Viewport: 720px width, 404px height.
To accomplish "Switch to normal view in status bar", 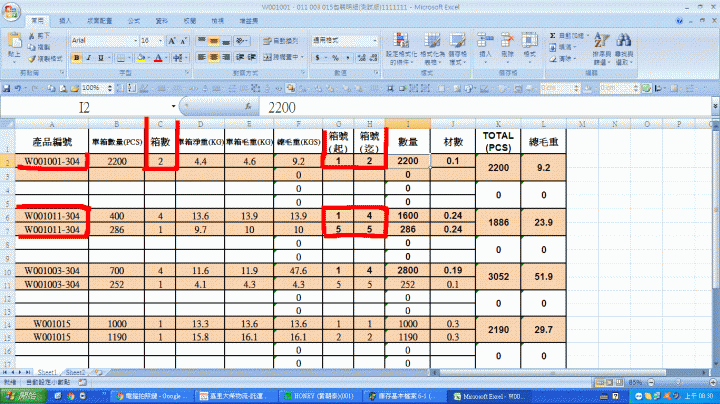I will pyautogui.click(x=600, y=382).
